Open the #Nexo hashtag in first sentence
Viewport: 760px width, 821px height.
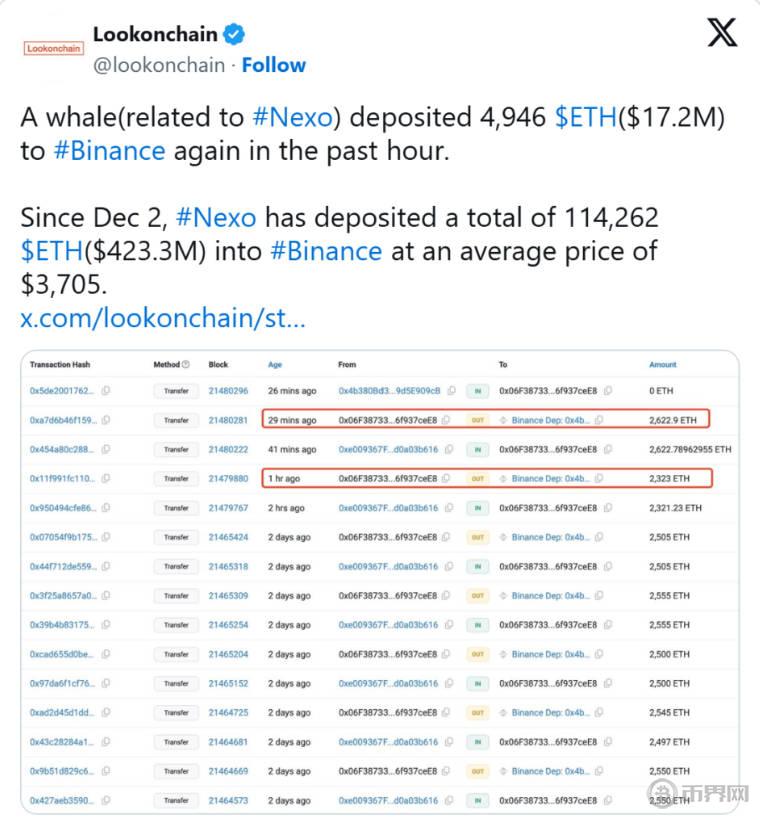point(292,117)
